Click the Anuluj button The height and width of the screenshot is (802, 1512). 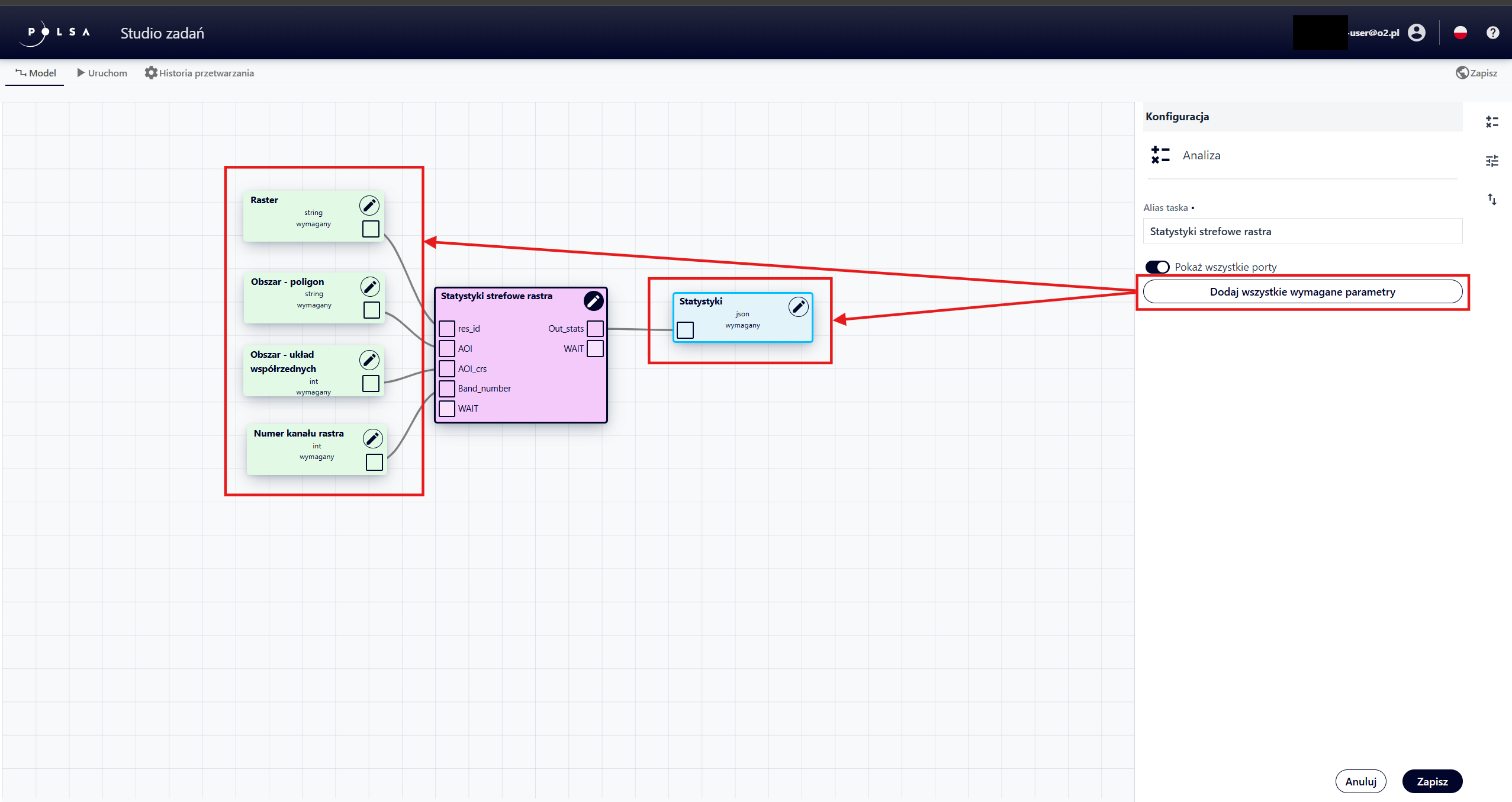(1360, 781)
